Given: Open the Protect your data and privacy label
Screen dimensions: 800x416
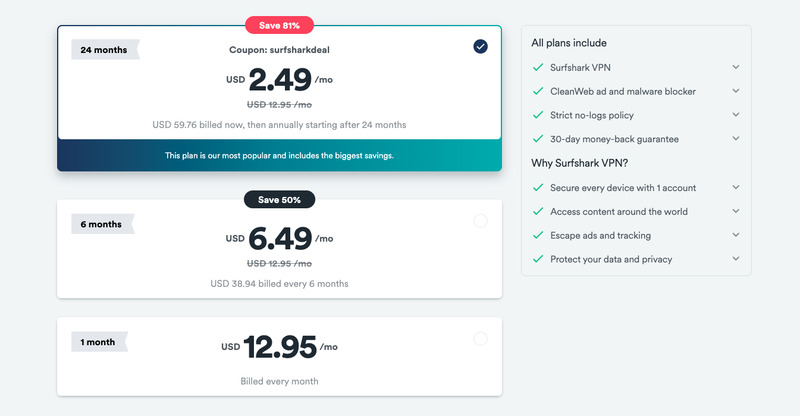Looking at the screenshot, I should tap(611, 259).
